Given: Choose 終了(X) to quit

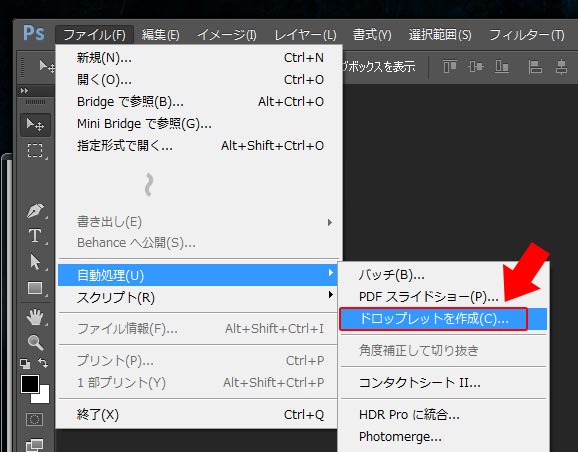Looking at the screenshot, I should [x=199, y=415].
